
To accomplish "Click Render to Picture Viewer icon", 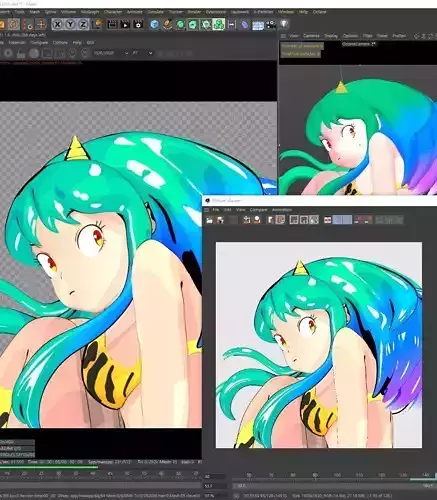I will (x=125, y=24).
